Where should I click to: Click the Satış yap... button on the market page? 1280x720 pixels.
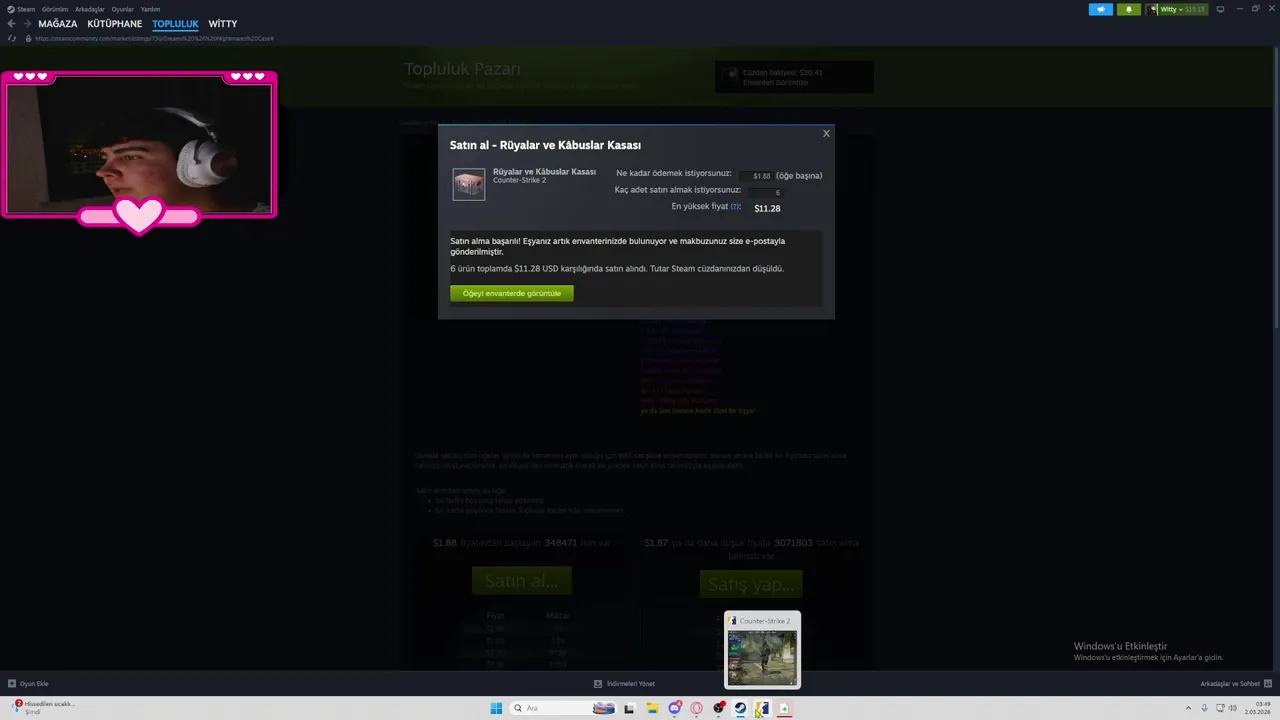751,584
